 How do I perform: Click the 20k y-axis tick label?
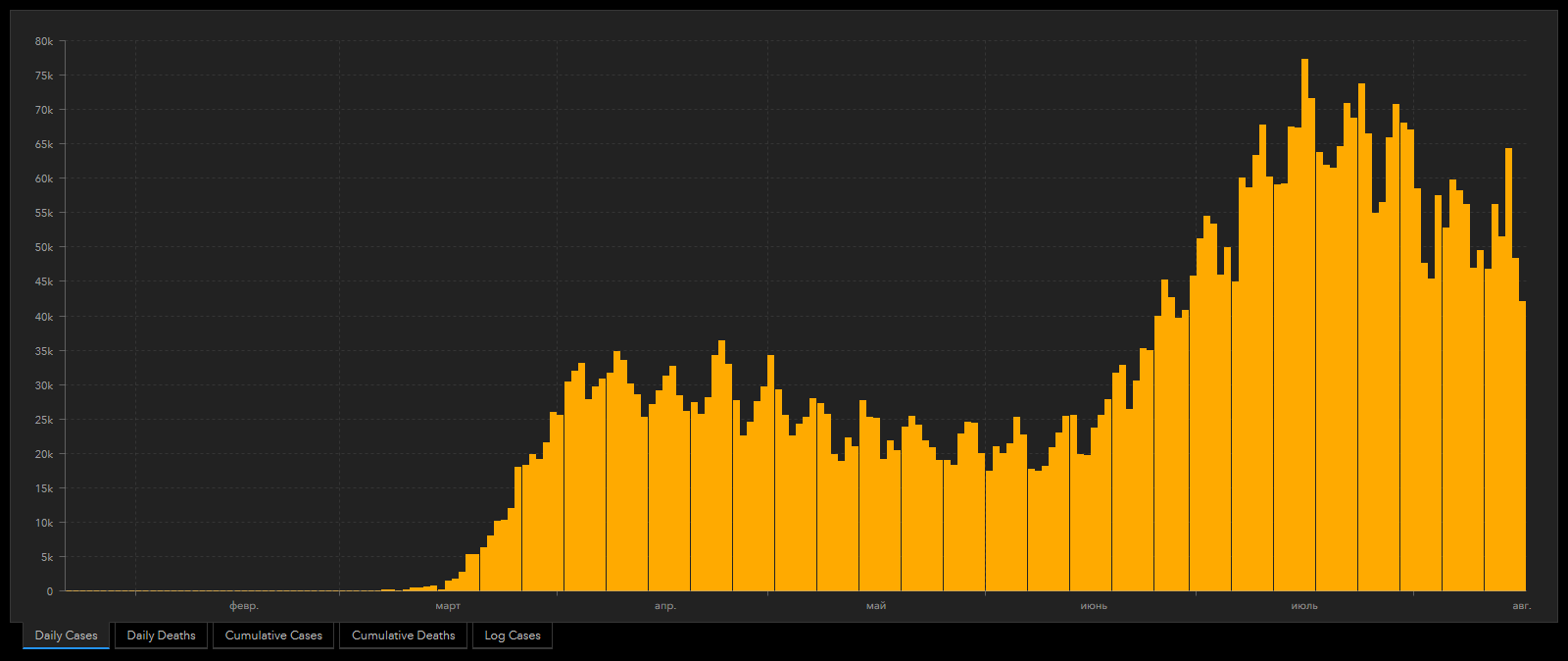click(x=44, y=454)
